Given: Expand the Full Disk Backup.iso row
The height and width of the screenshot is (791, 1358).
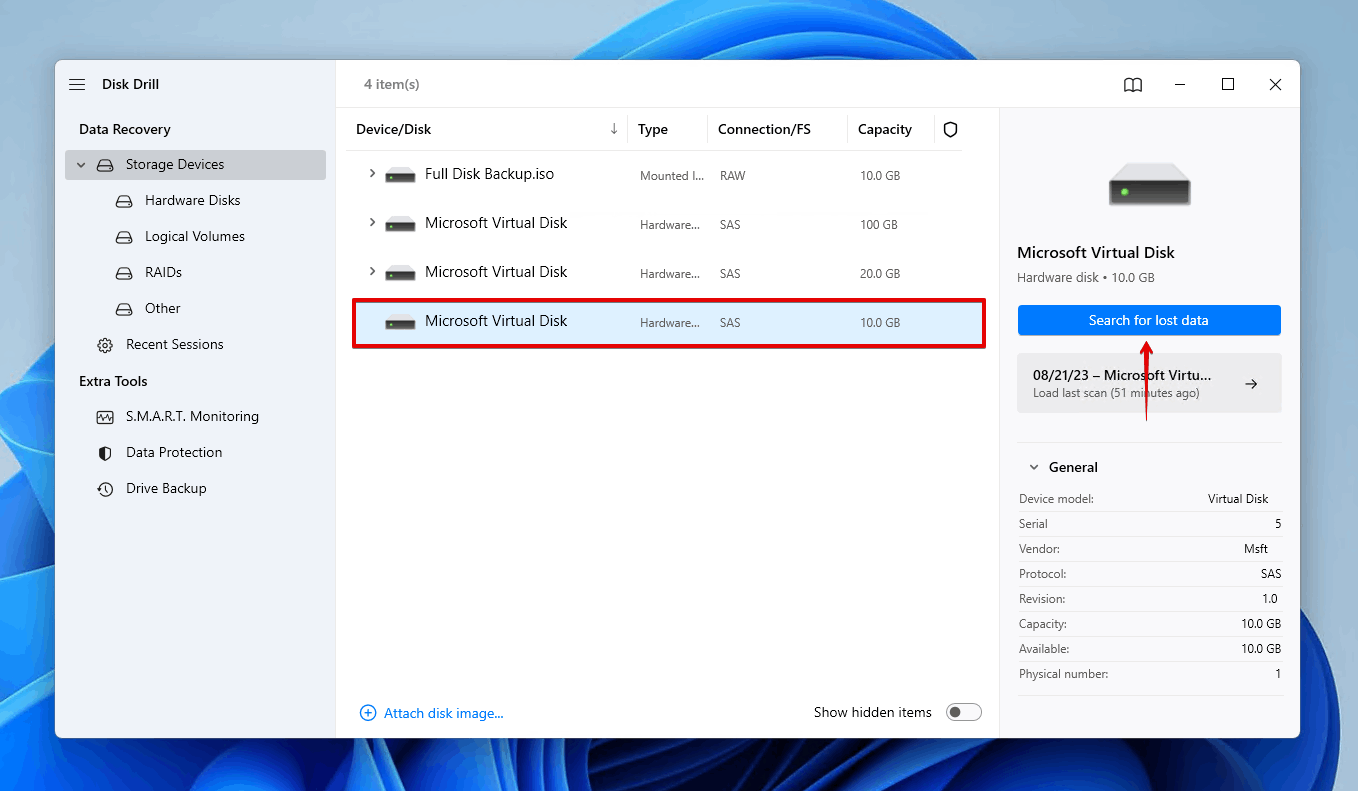Looking at the screenshot, I should pos(372,174).
